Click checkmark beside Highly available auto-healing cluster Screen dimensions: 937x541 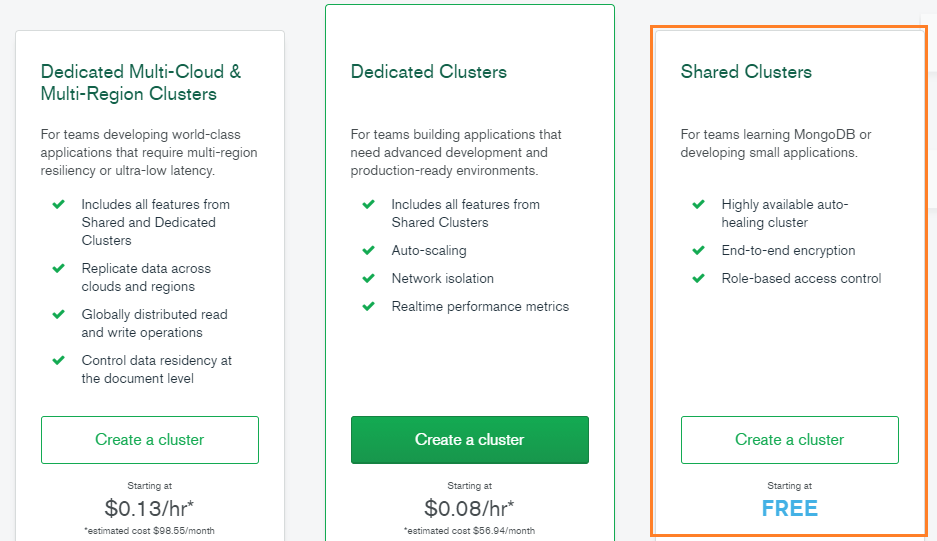(698, 204)
